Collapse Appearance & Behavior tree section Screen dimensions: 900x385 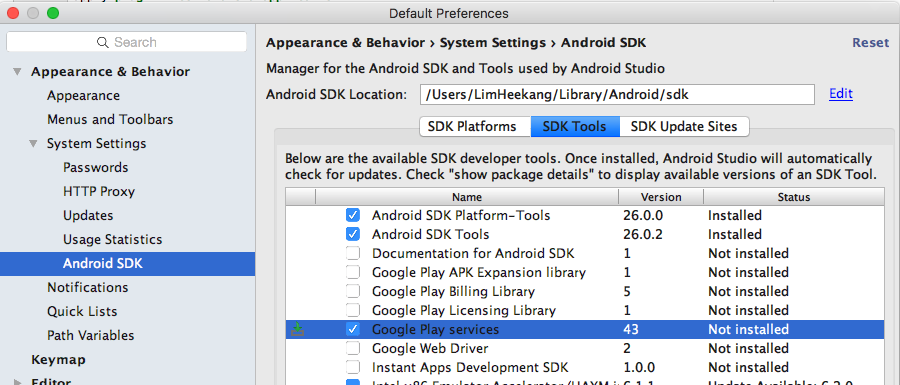[x=17, y=72]
